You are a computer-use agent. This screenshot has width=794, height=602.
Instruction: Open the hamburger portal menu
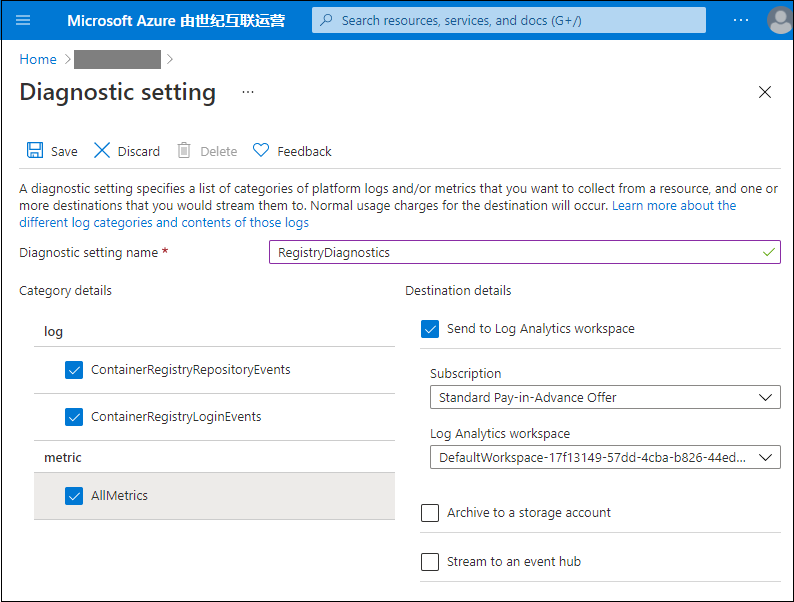pos(24,20)
